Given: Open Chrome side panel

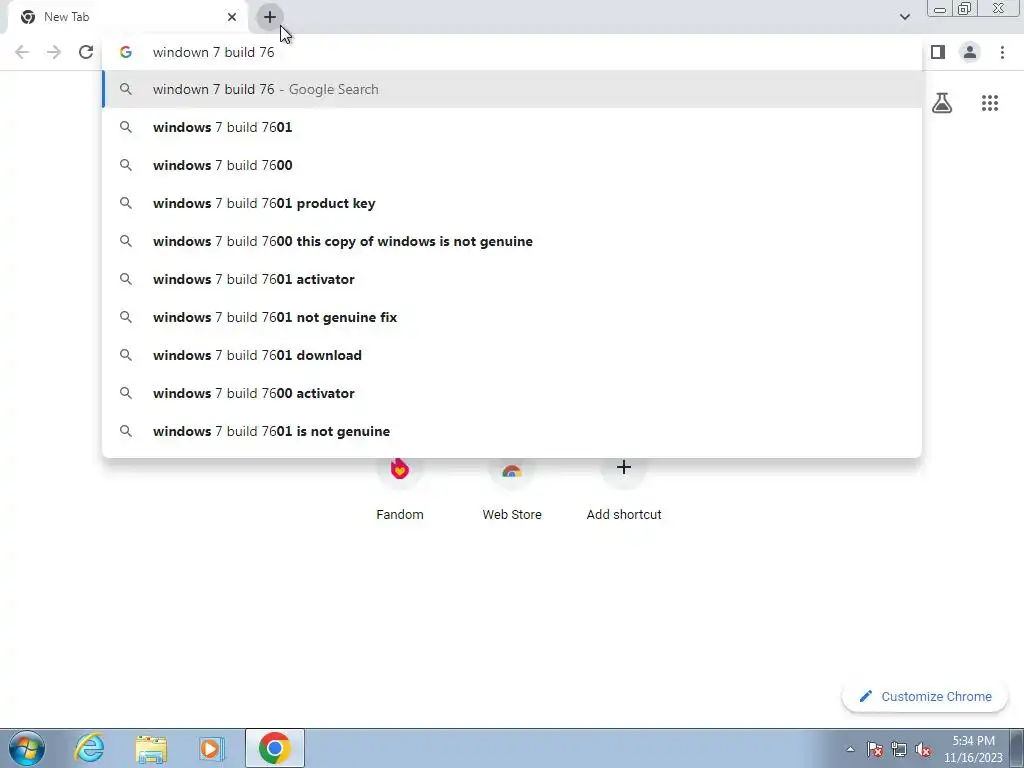Looking at the screenshot, I should click(938, 52).
